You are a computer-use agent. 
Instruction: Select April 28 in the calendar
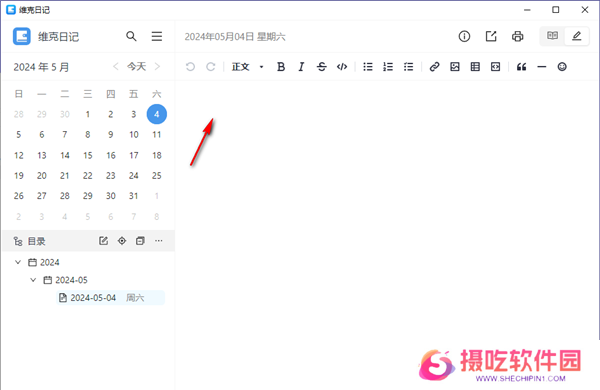(19, 114)
